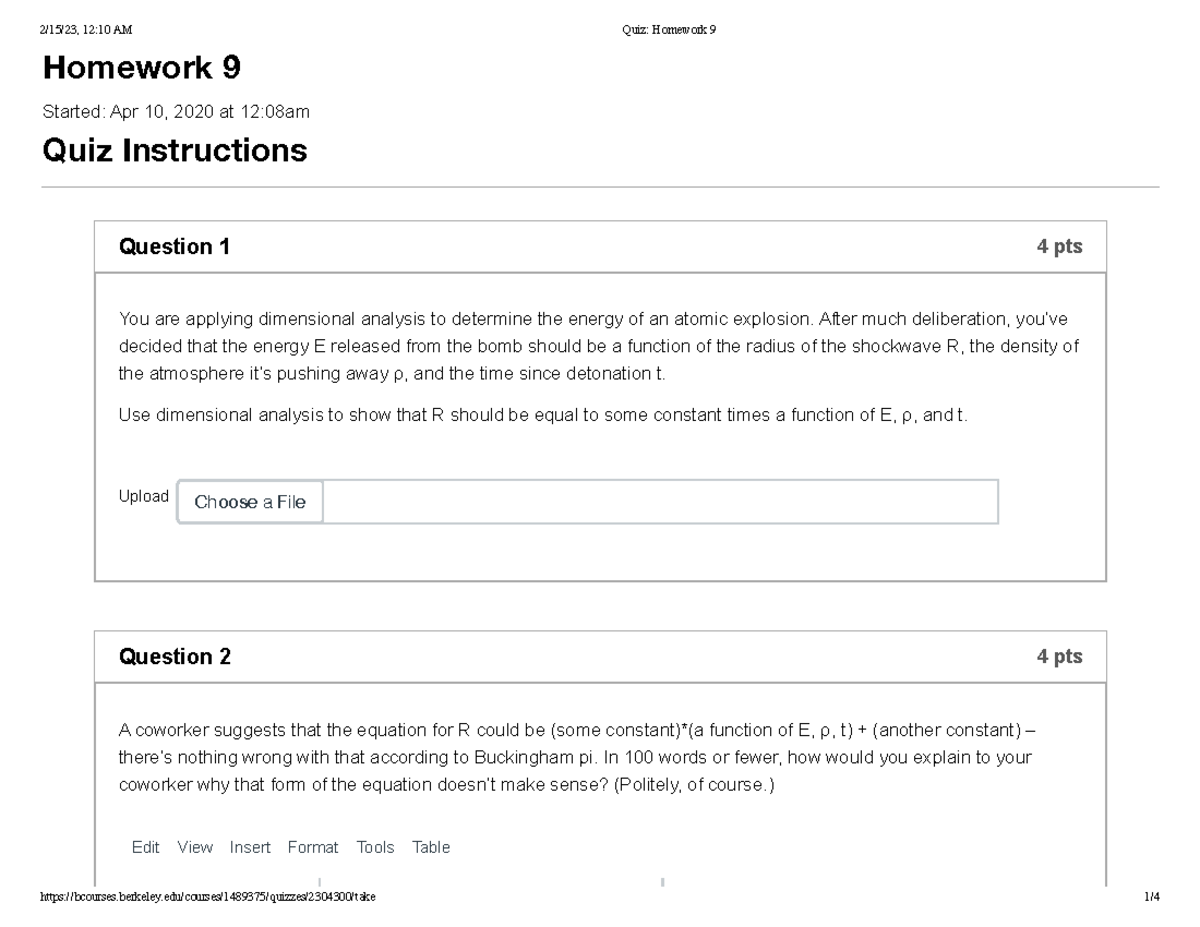
Task: Click the Quiz: Homework 9 header text
Action: click(x=670, y=29)
